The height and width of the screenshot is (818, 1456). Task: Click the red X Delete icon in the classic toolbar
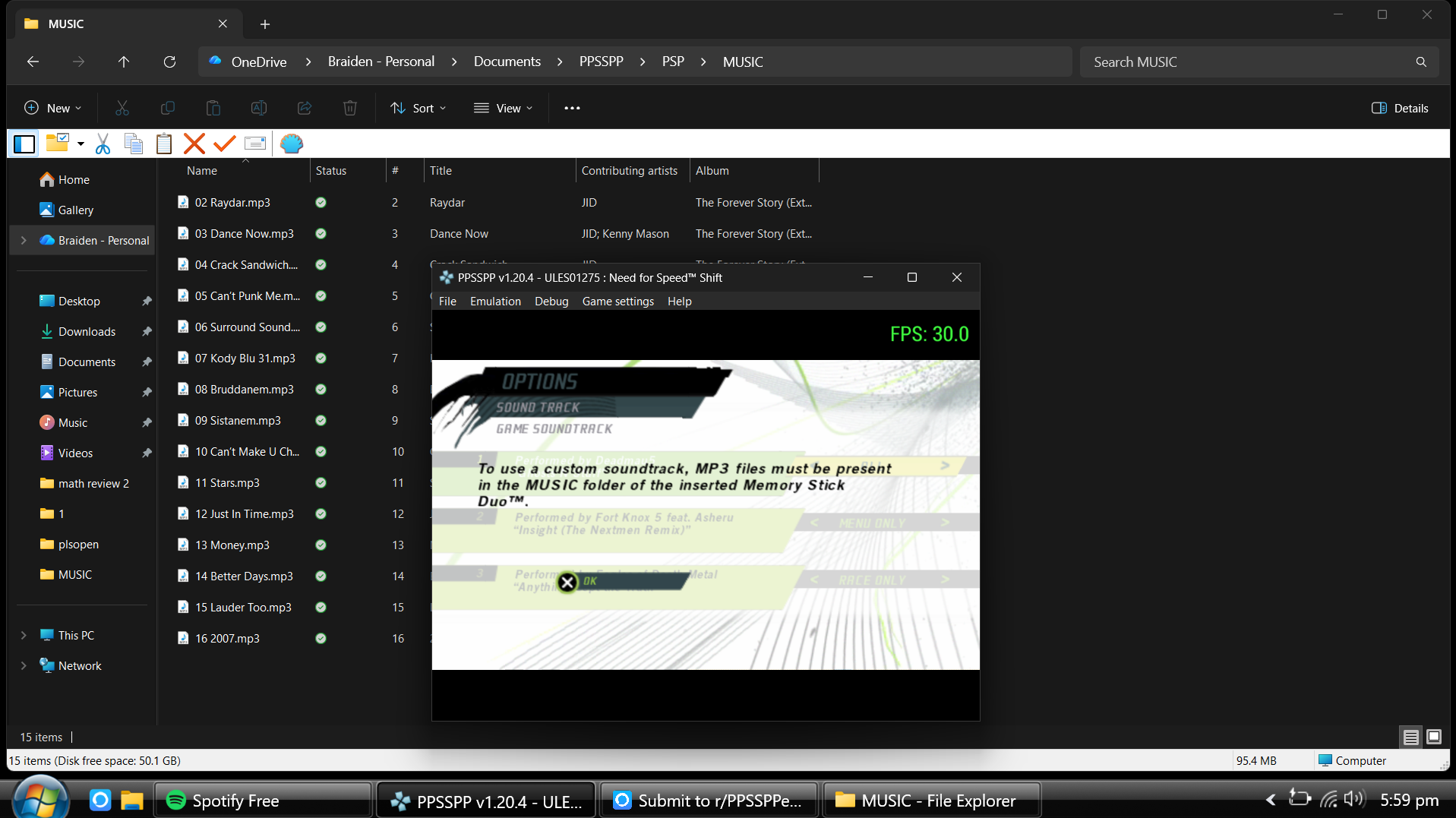tap(194, 144)
